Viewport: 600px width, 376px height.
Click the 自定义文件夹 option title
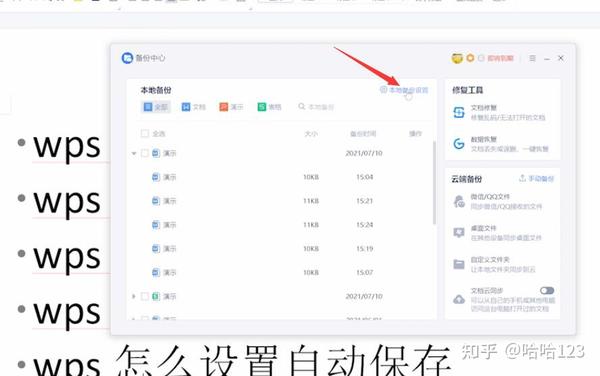(x=490, y=259)
